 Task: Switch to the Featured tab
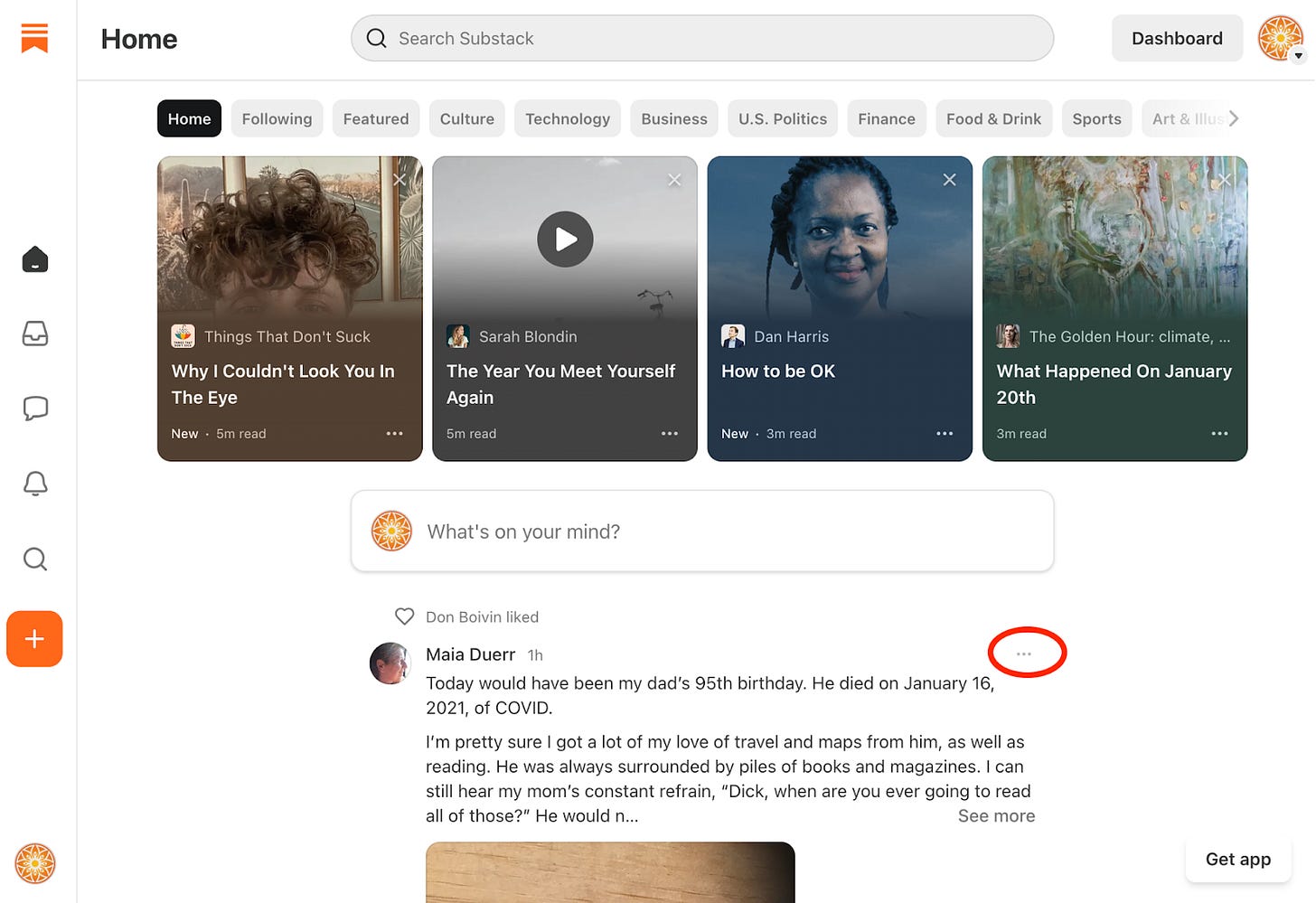point(376,118)
